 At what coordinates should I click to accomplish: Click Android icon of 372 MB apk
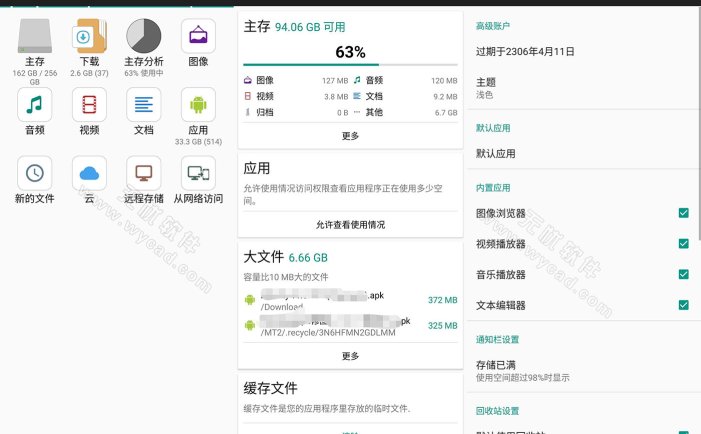point(250,300)
